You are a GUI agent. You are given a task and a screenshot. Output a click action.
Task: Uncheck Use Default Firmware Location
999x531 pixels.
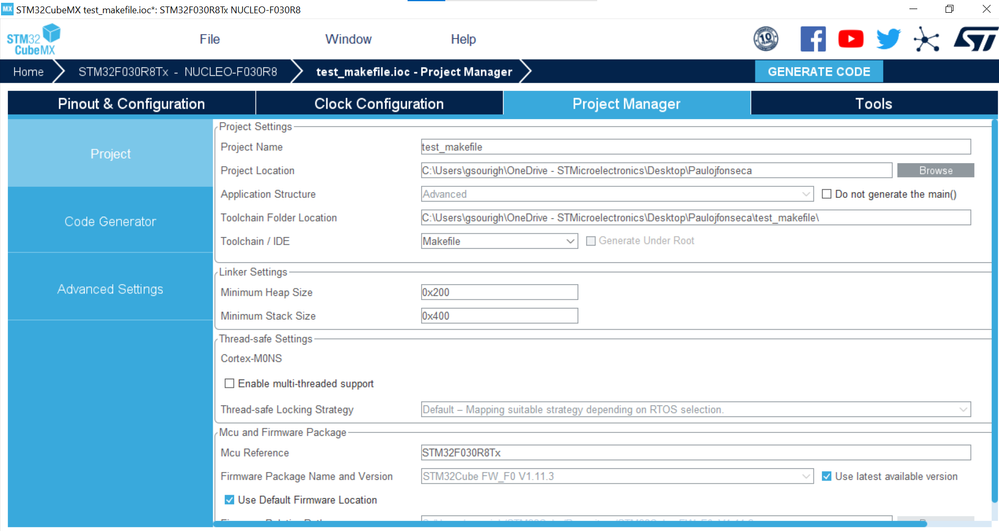tap(229, 500)
